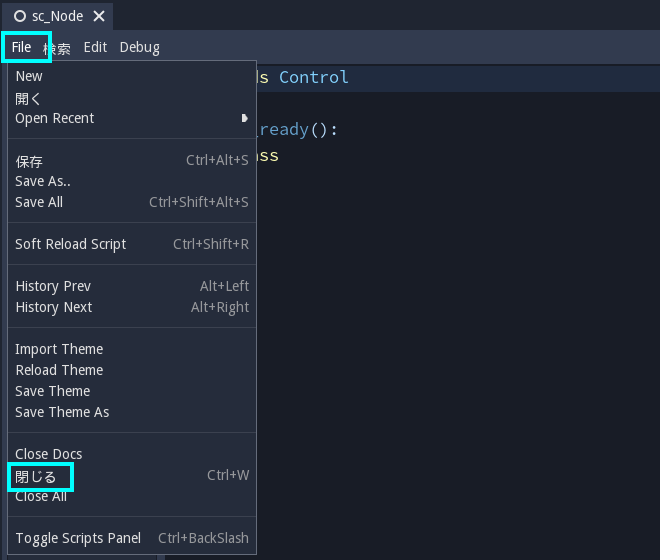
Task: Choose Import Theme
Action: tap(132, 349)
